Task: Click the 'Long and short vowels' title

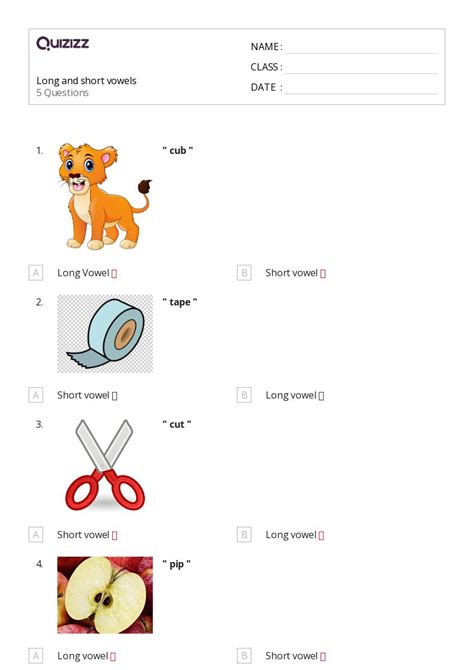Action: pyautogui.click(x=86, y=81)
